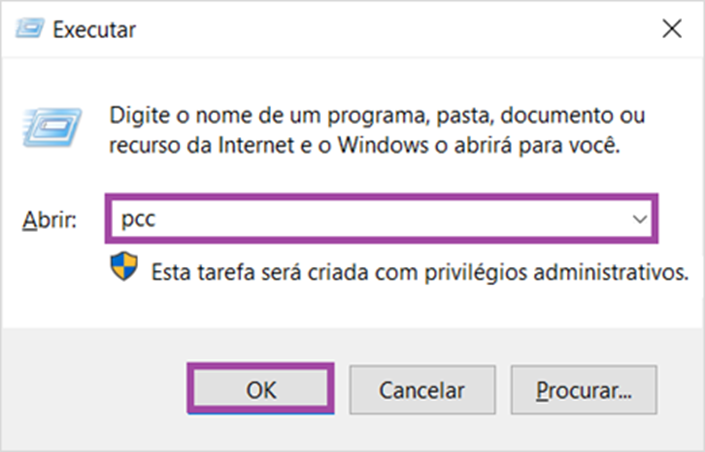Click the administrative privileges notice text

419,272
